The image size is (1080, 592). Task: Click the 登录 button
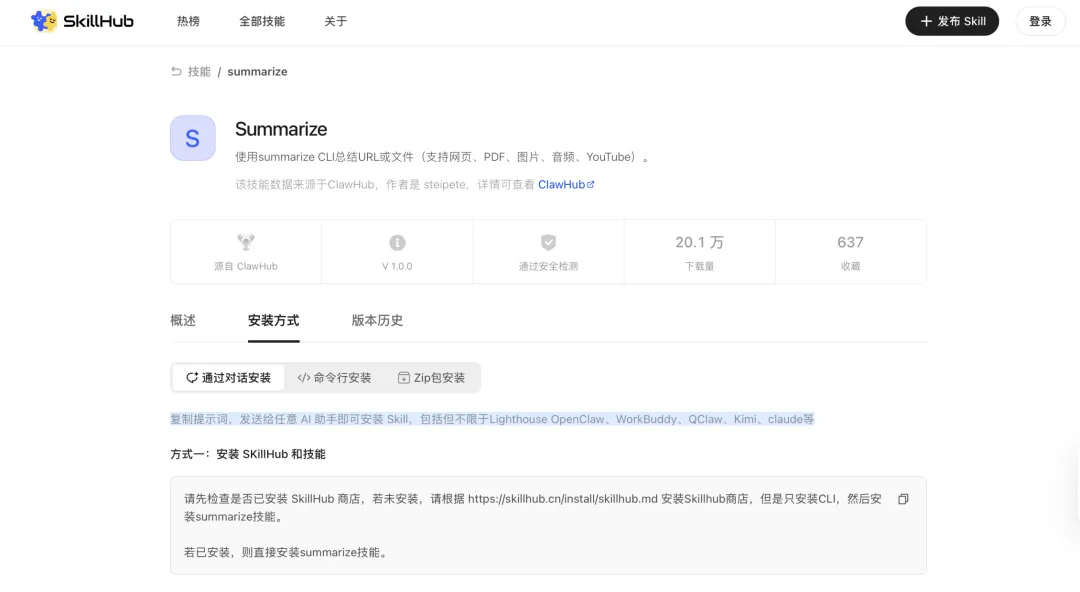(x=1040, y=21)
